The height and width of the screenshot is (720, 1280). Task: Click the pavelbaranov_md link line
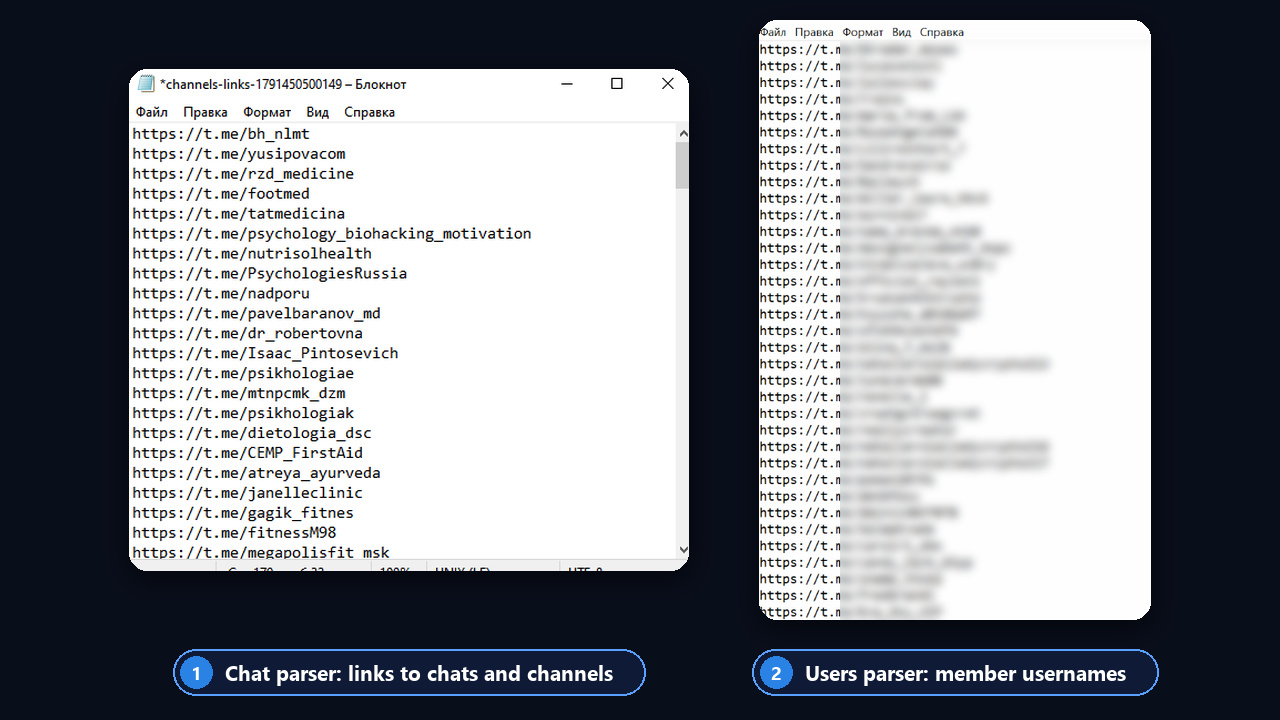[x=257, y=314]
